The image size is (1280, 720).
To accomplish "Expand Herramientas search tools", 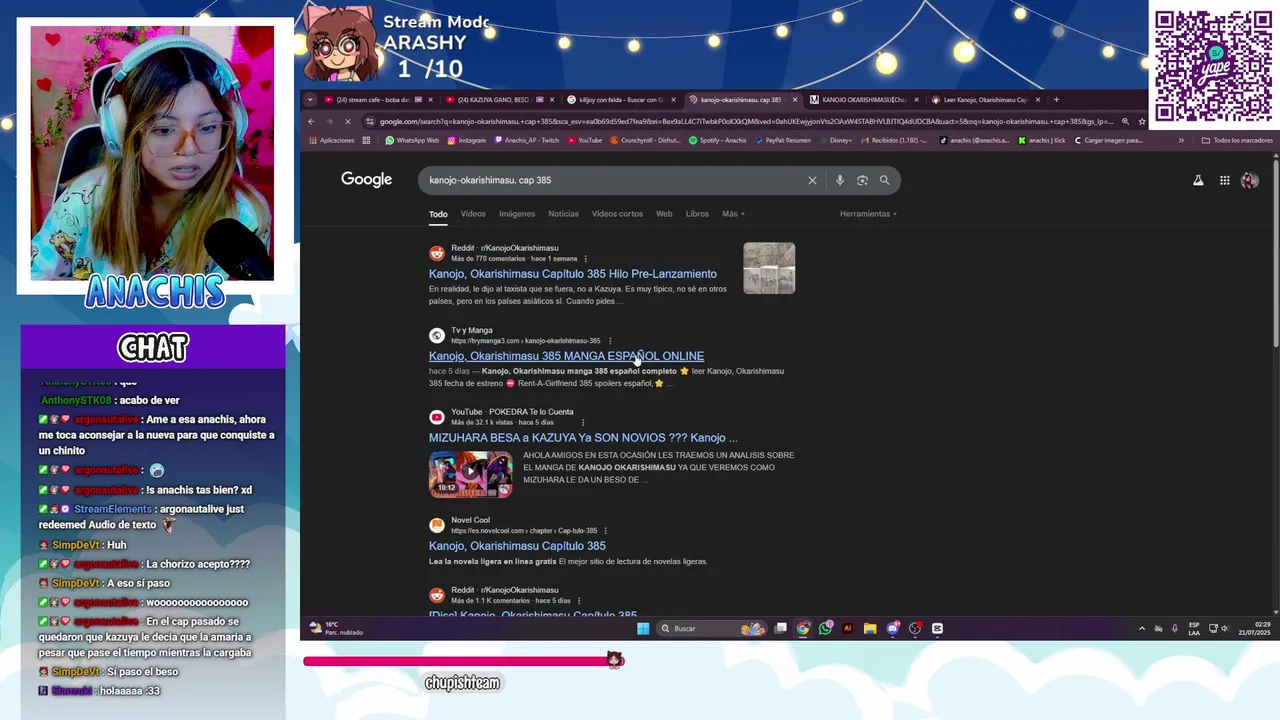I will (x=868, y=214).
